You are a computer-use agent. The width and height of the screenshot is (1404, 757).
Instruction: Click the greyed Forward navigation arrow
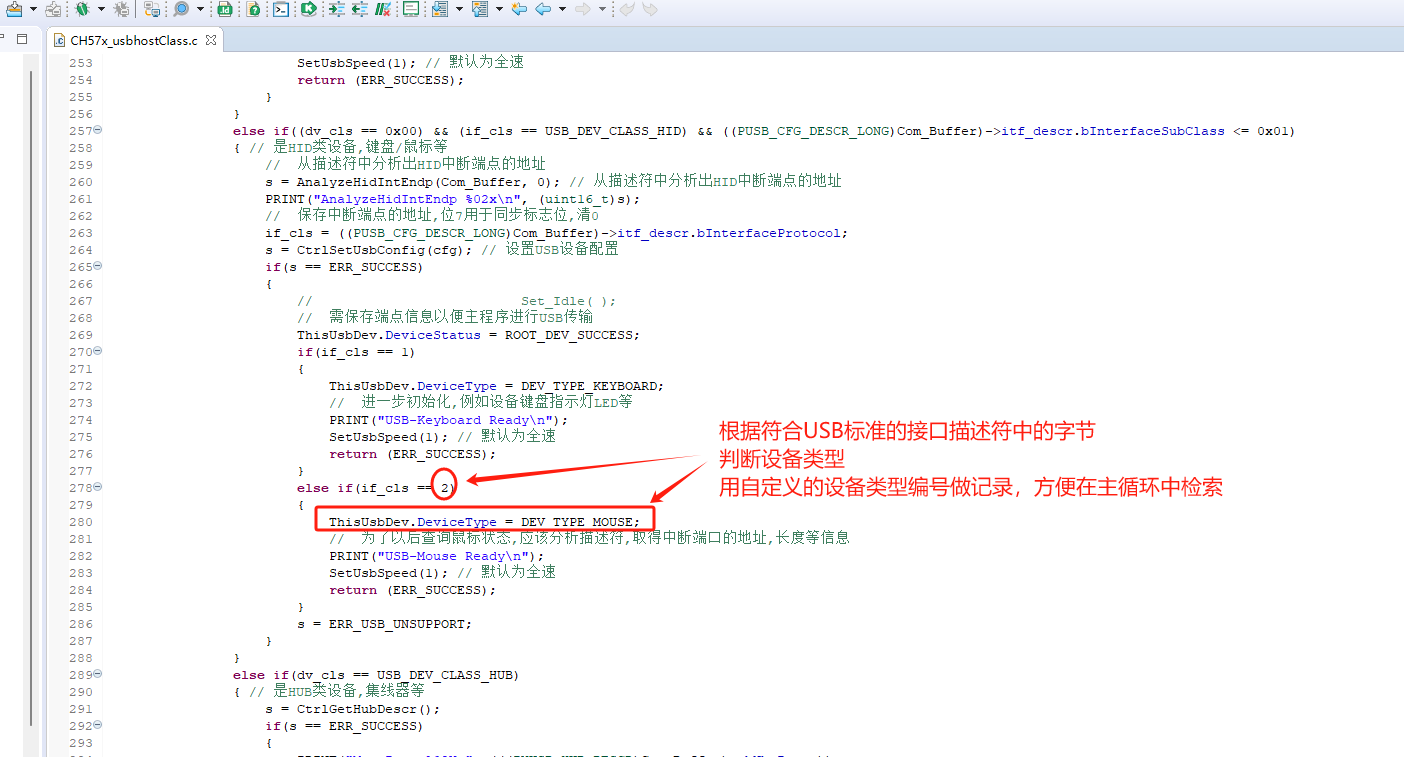583,9
